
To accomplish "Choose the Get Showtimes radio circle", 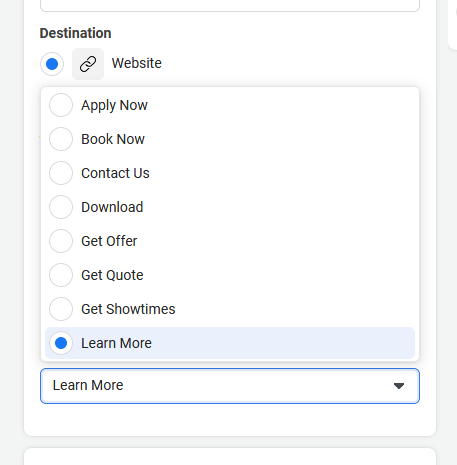I will click(61, 309).
